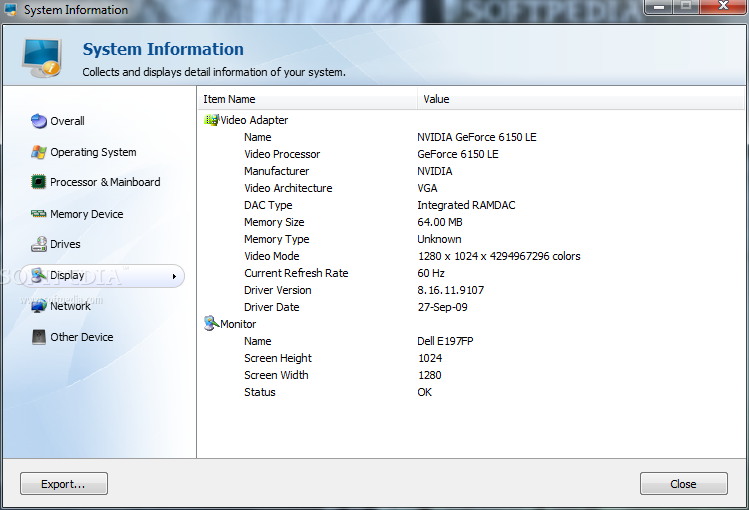This screenshot has height=510, width=749.
Task: Select the Screen Height row label
Action: (278, 358)
